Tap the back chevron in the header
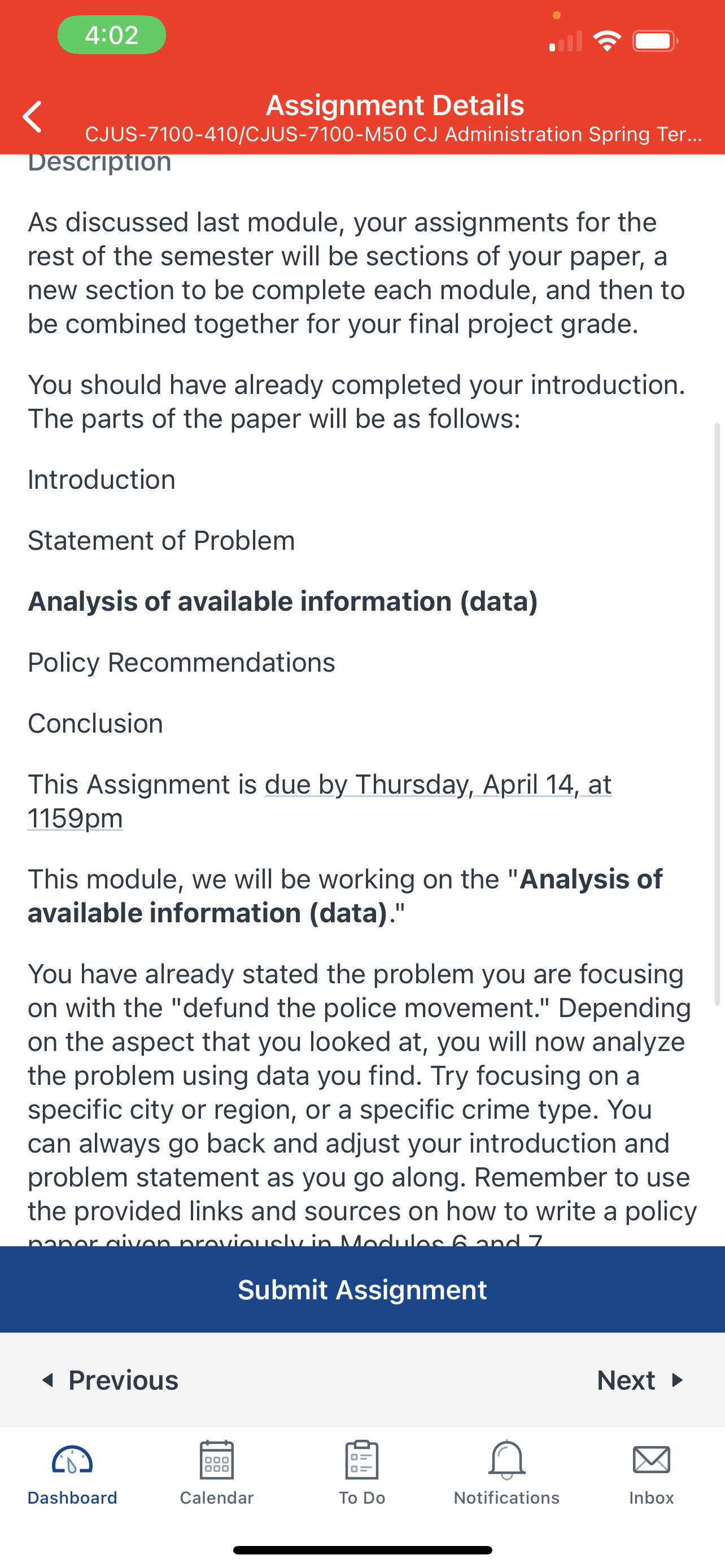Viewport: 725px width, 1568px height. [x=32, y=116]
